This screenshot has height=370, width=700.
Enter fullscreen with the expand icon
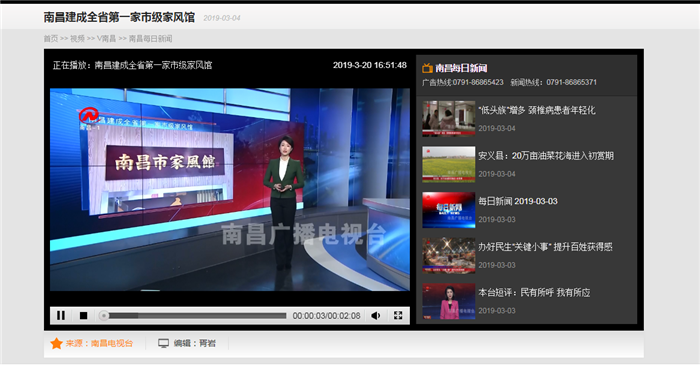(x=398, y=316)
